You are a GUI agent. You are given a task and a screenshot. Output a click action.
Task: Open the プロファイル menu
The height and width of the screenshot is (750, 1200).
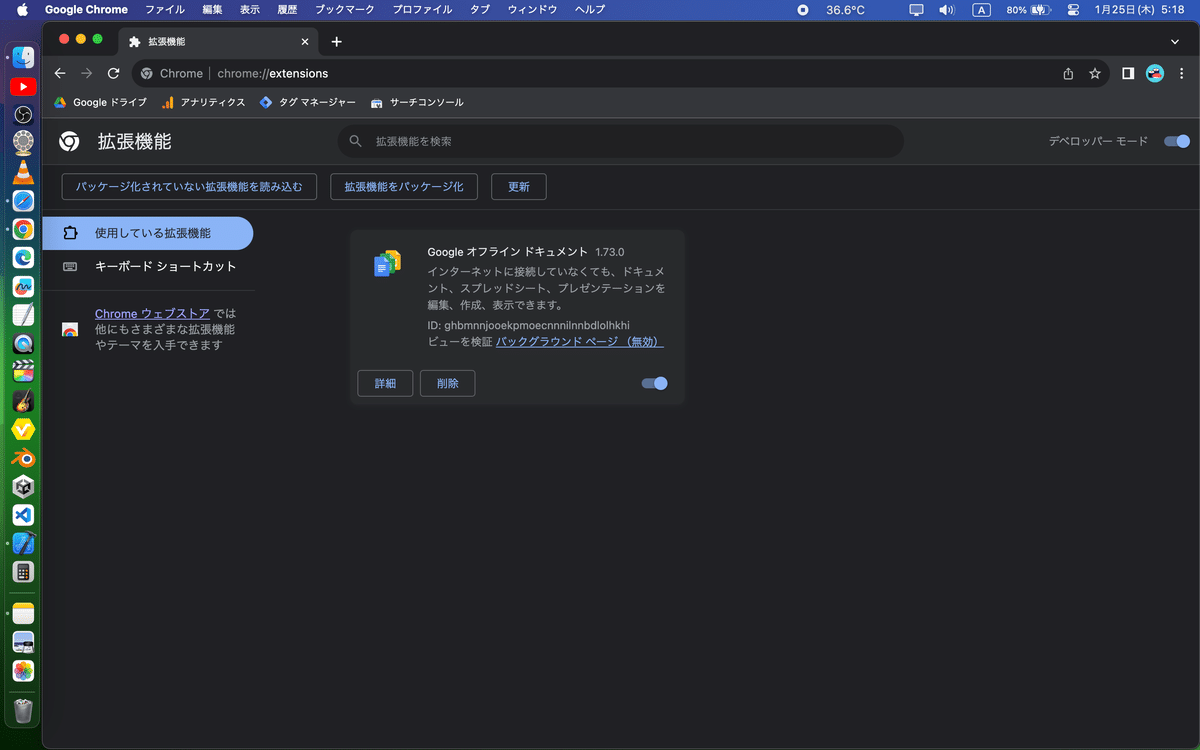(423, 9)
